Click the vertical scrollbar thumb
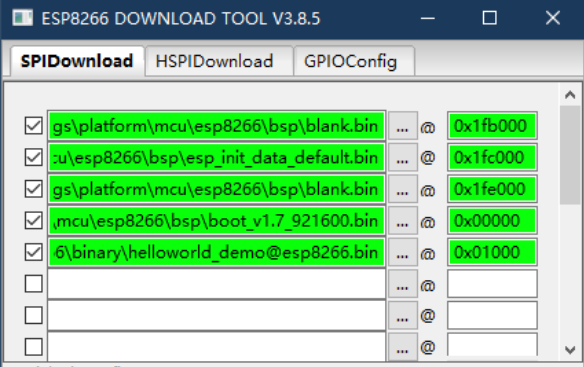584x367 pixels. [570, 155]
